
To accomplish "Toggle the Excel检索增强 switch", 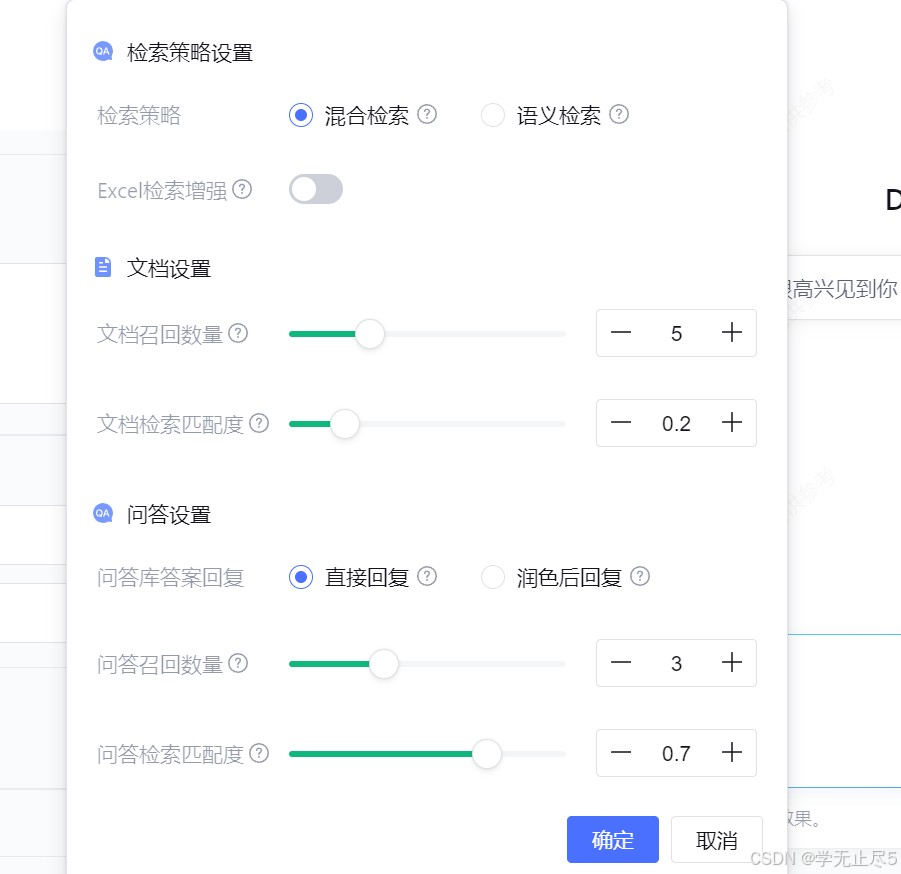I will (316, 189).
